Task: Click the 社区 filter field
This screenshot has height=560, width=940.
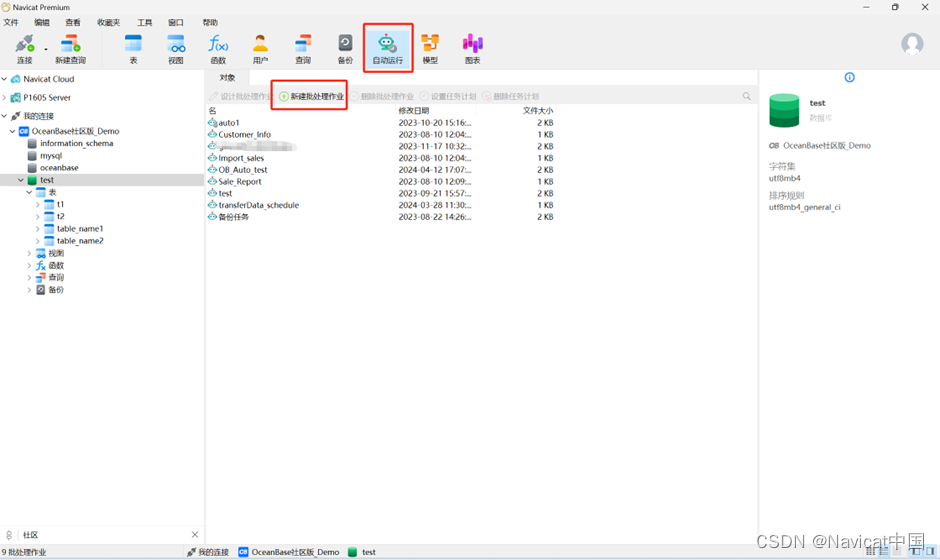Action: 103,534
